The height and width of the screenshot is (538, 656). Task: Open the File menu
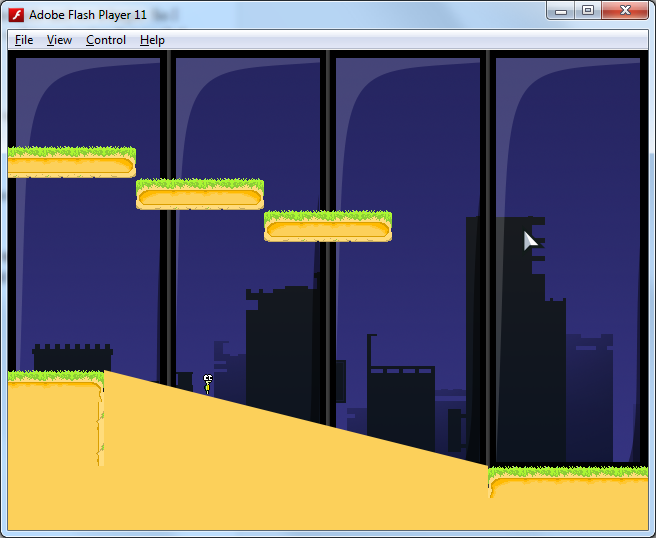[24, 40]
